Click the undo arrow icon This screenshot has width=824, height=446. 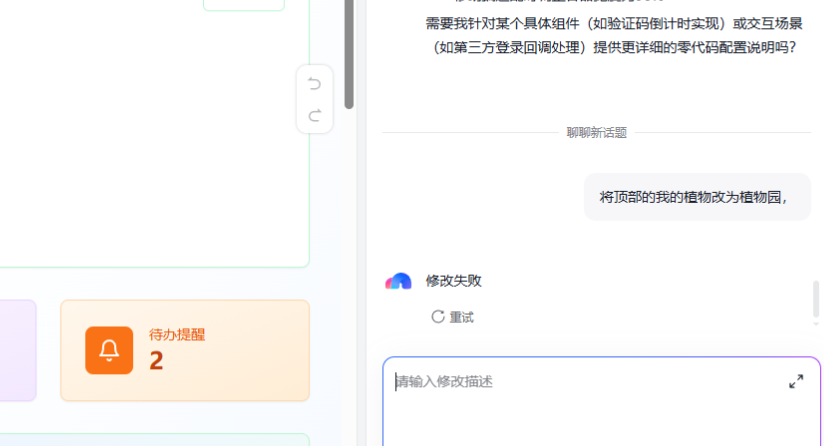pyautogui.click(x=315, y=83)
